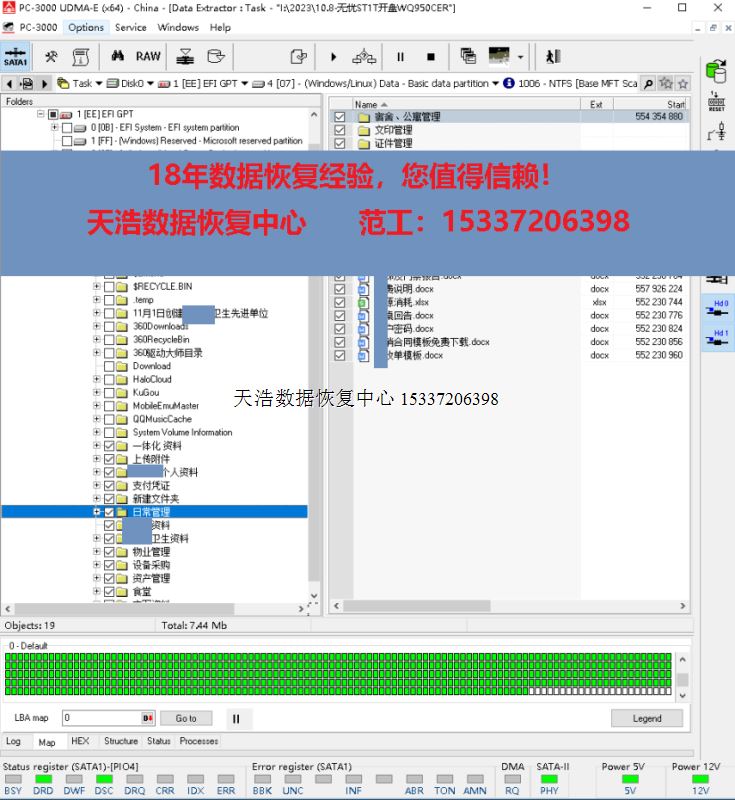Expand the $RECYCLE.BIN folder node
This screenshot has width=735, height=800.
click(x=97, y=287)
